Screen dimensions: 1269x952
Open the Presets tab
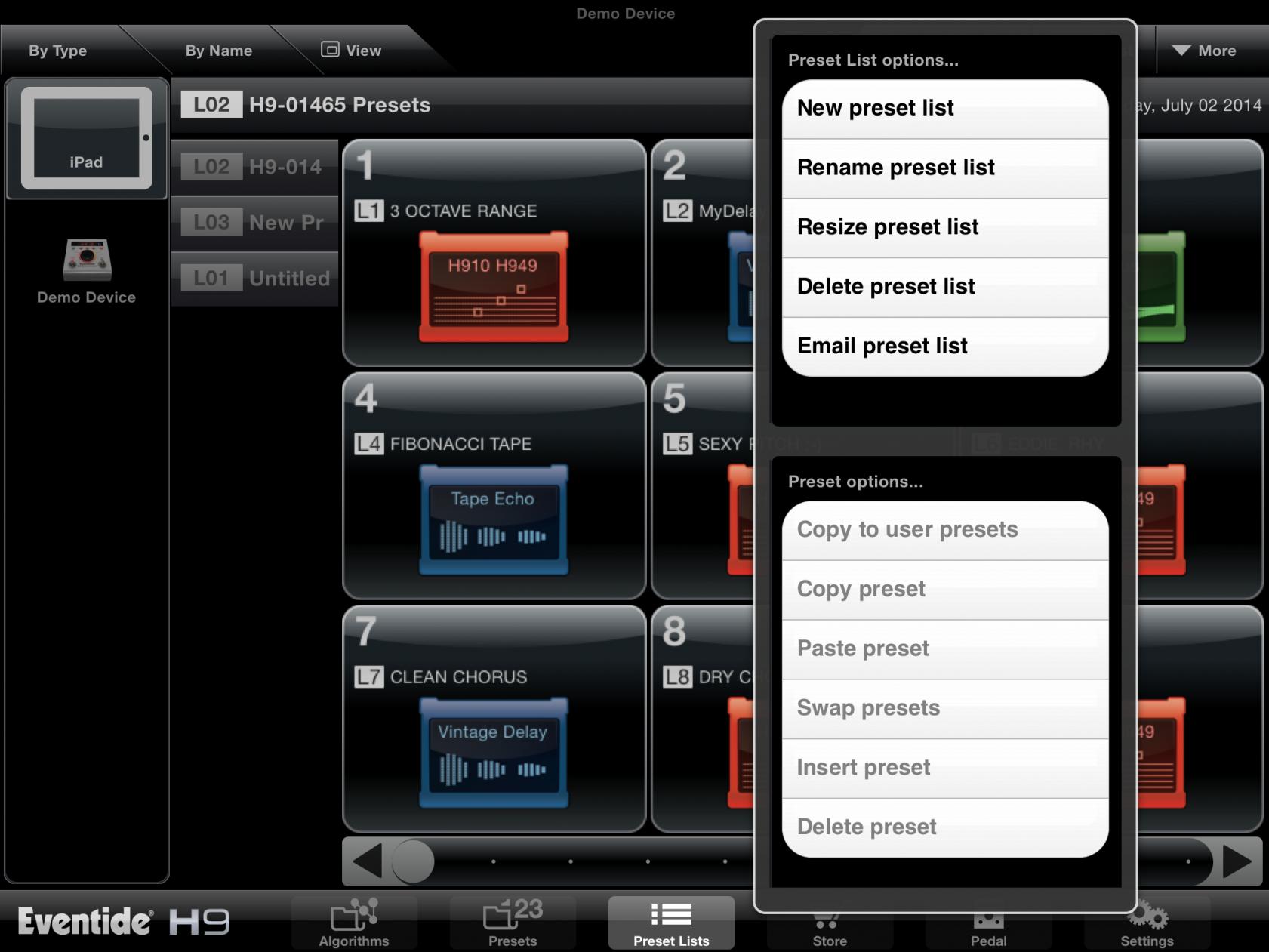pyautogui.click(x=513, y=923)
